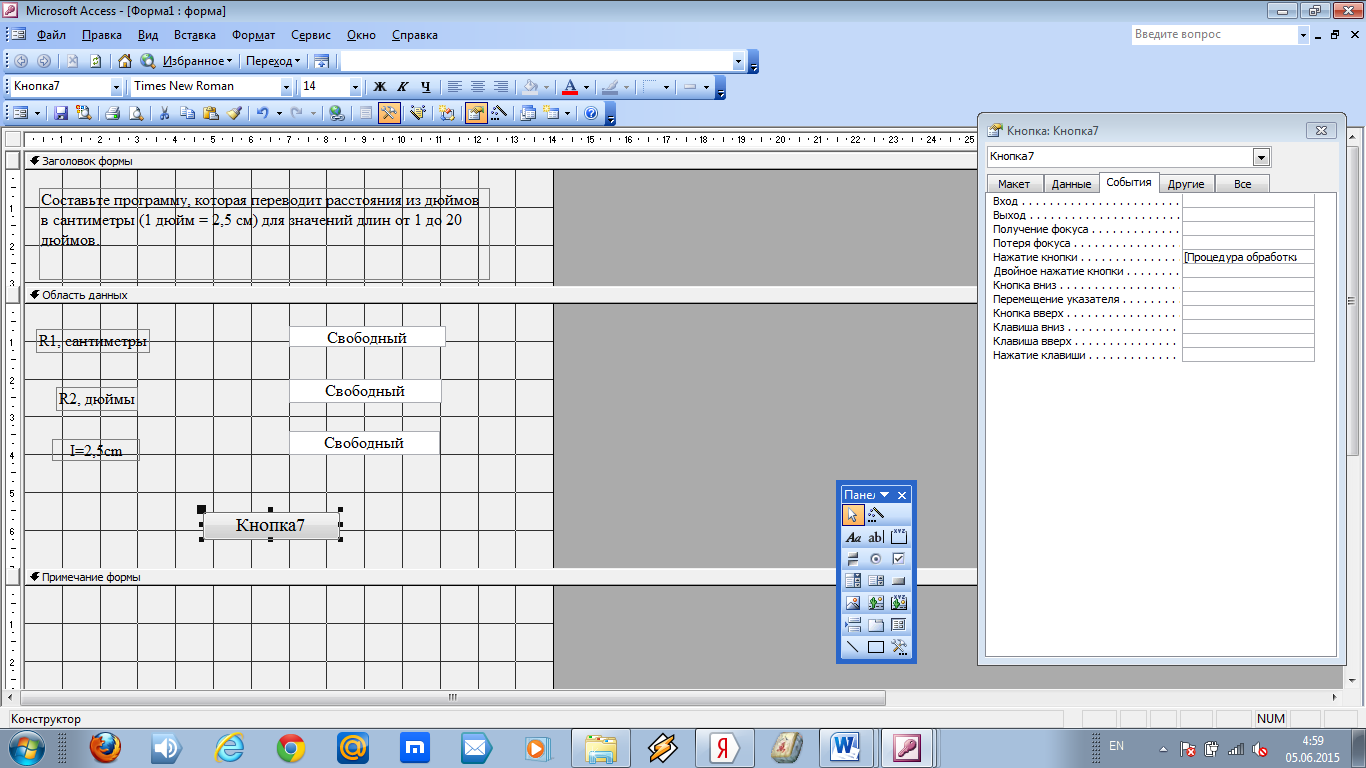Select the Tab Control tool in toolbox
Image resolution: width=1366 pixels, height=768 pixels.
(x=876, y=625)
